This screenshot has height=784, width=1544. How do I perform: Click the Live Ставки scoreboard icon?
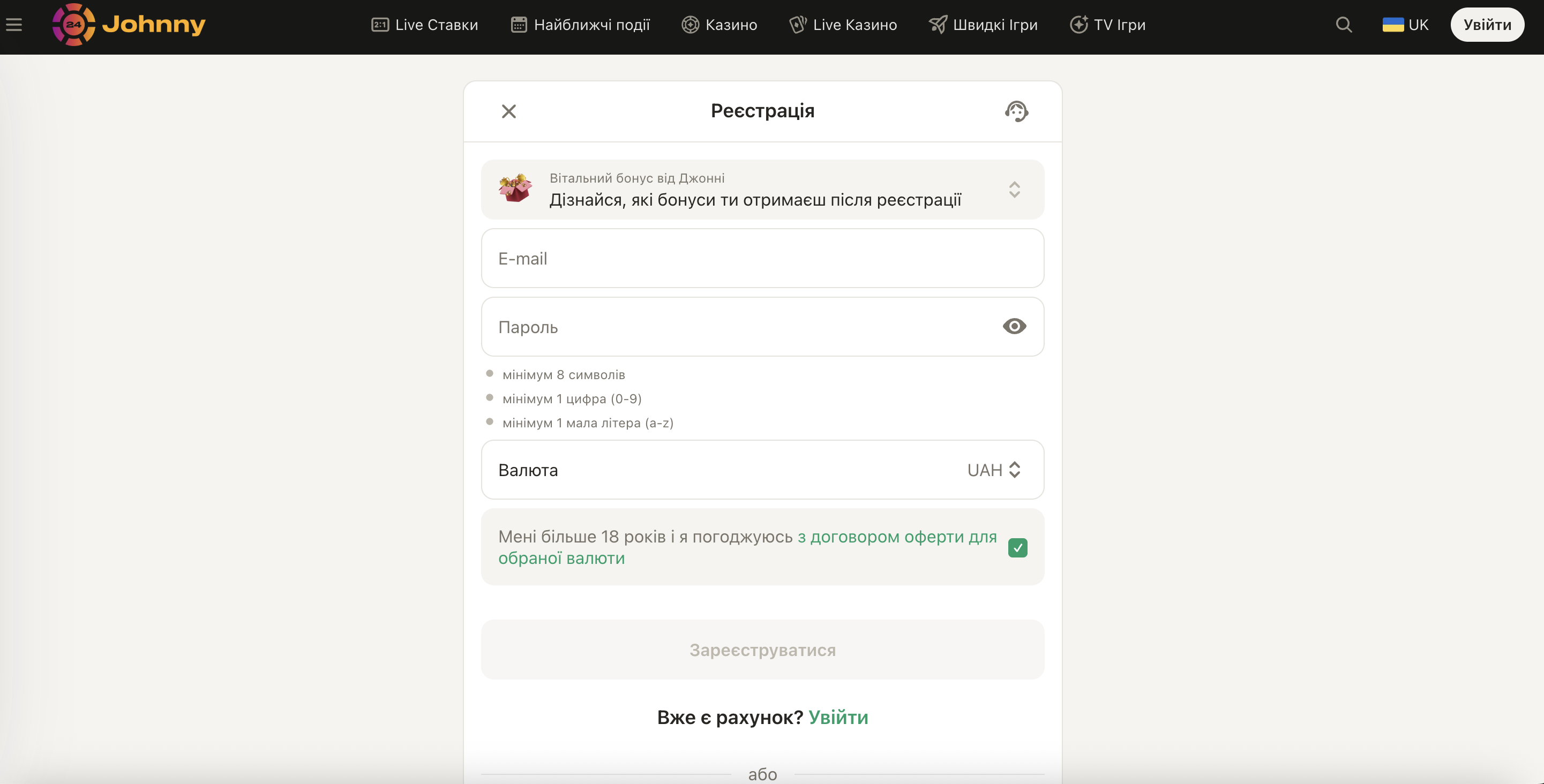(x=380, y=25)
